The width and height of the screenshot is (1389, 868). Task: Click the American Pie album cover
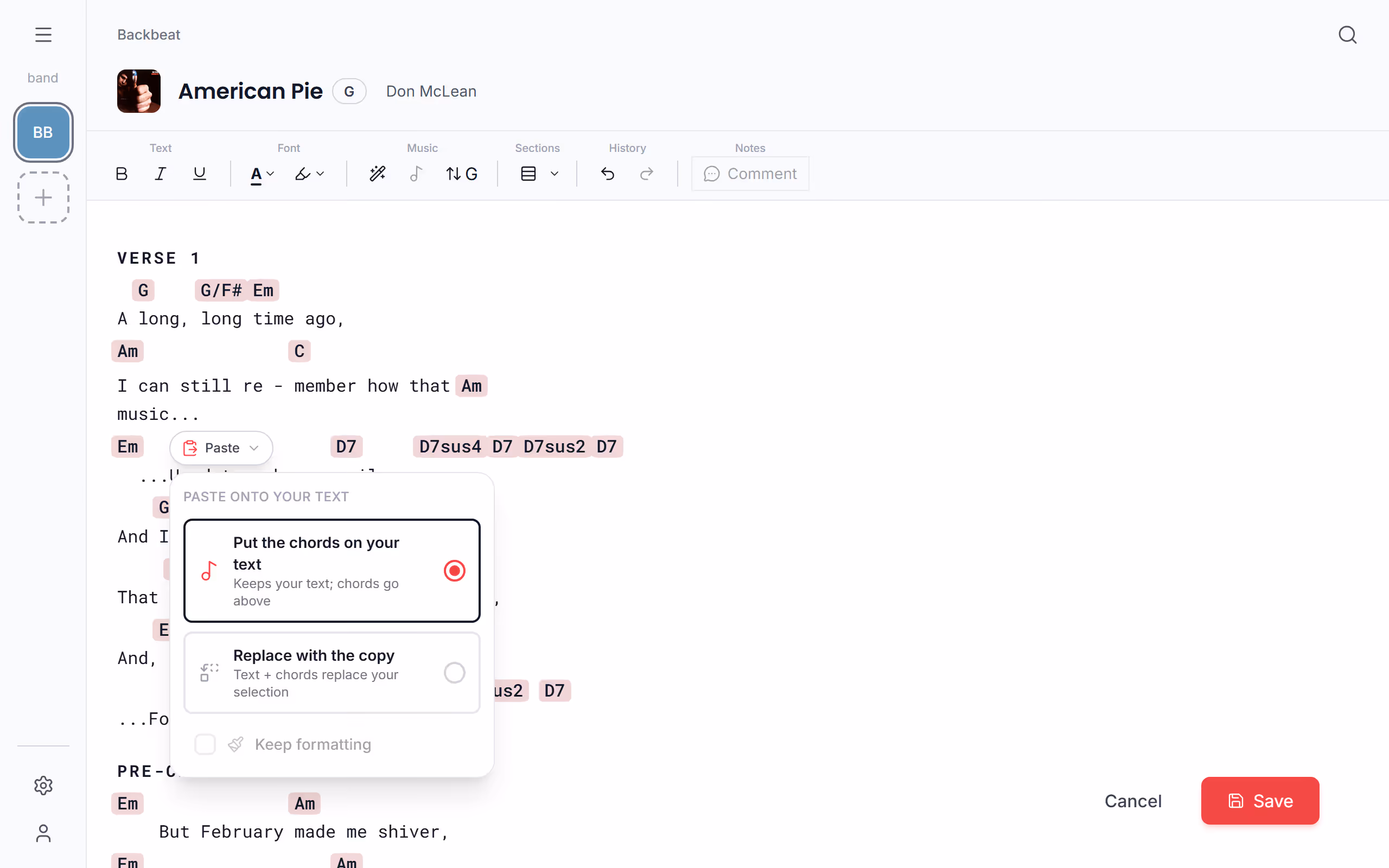click(139, 91)
